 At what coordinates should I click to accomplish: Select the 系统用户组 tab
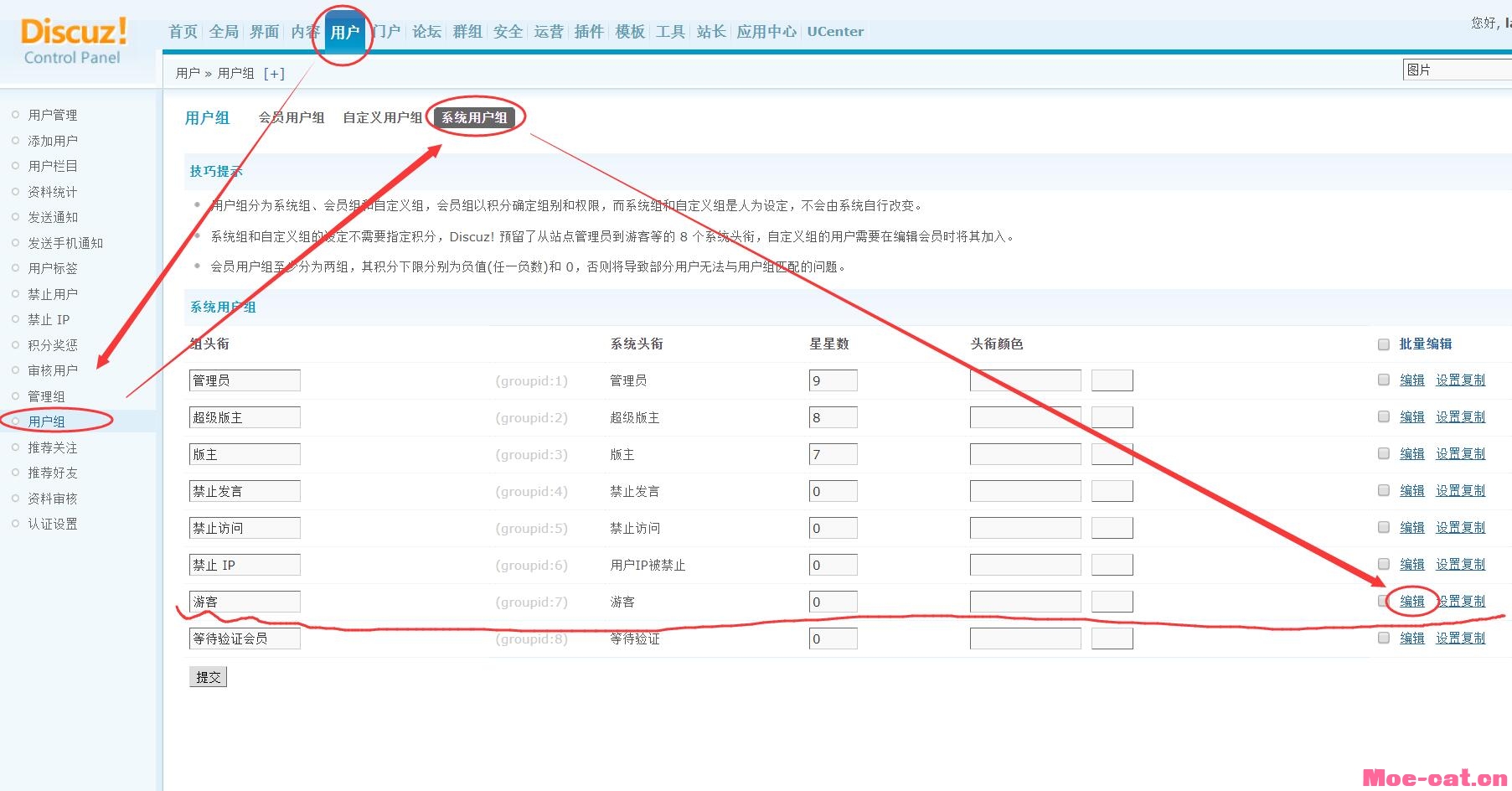pyautogui.click(x=474, y=118)
